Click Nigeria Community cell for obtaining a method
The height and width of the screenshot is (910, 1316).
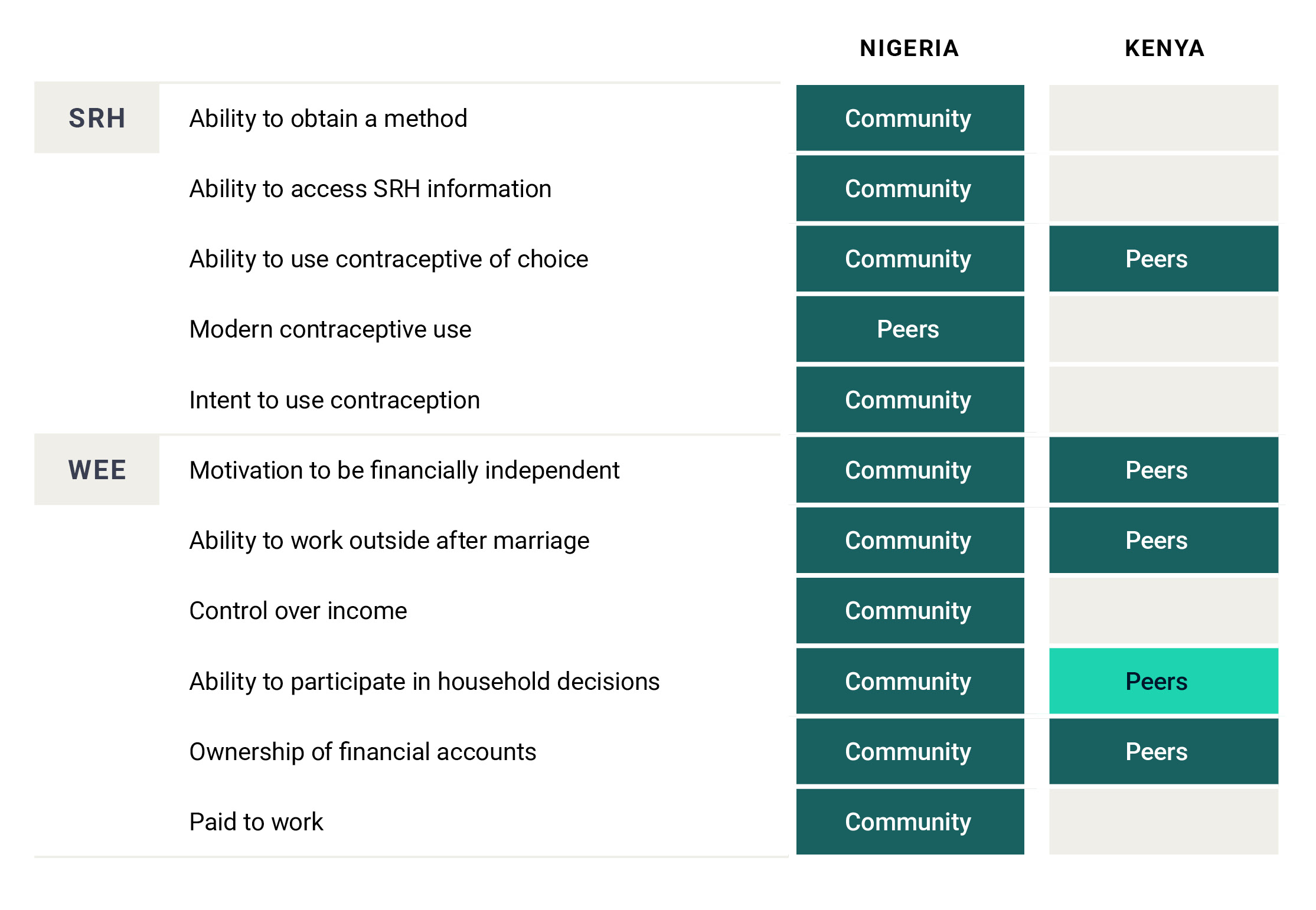909,119
